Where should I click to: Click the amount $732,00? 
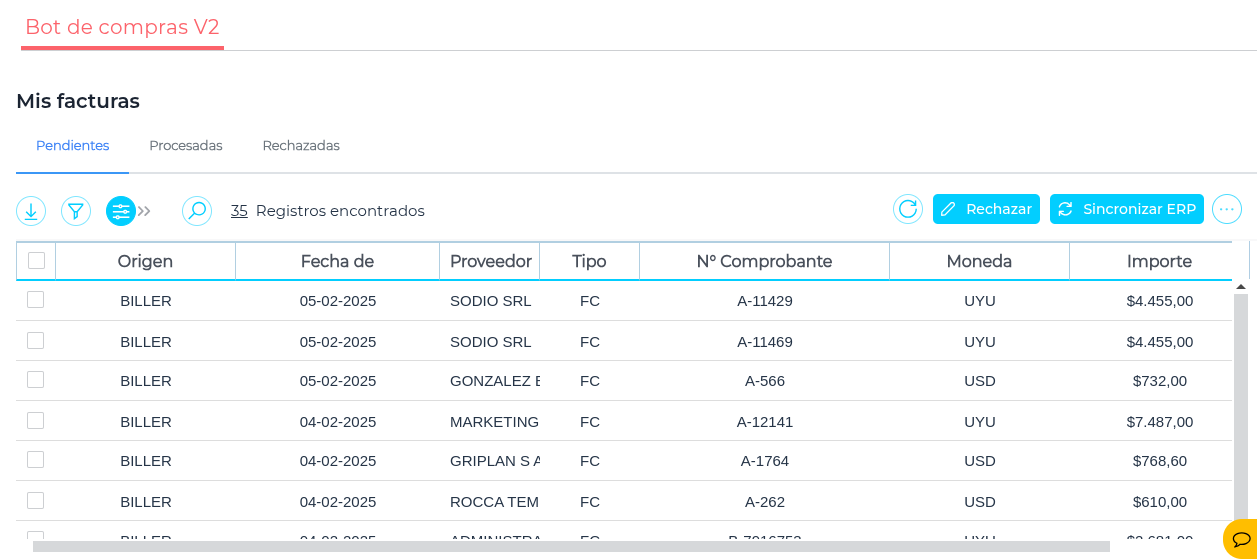tap(1160, 381)
